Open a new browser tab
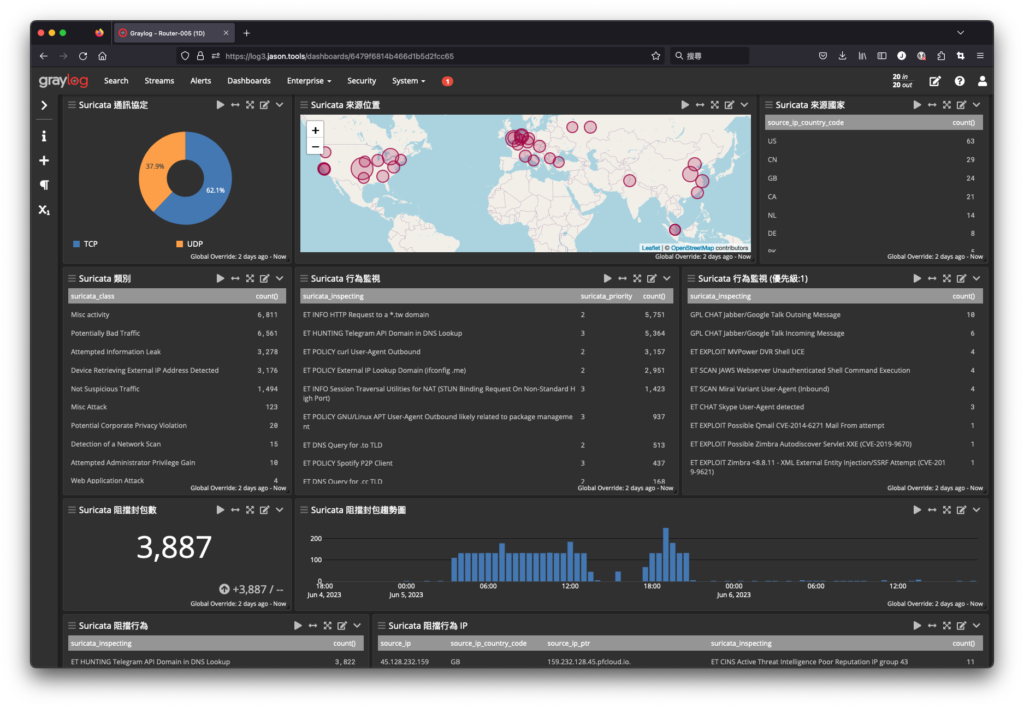This screenshot has height=708, width=1024. click(x=246, y=33)
